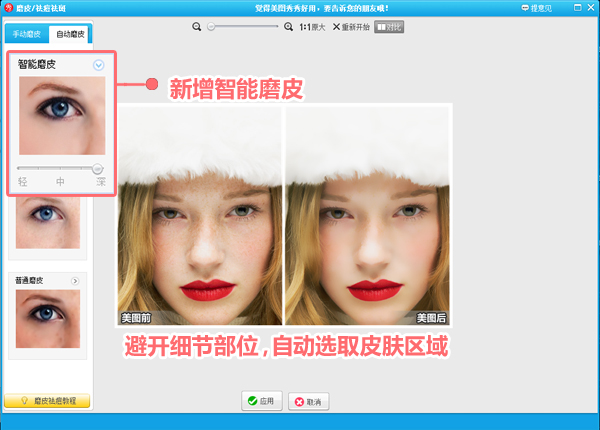Screen dimensions: 600x430
Task: Select the middle eye preview thumbnail
Action: [48, 223]
